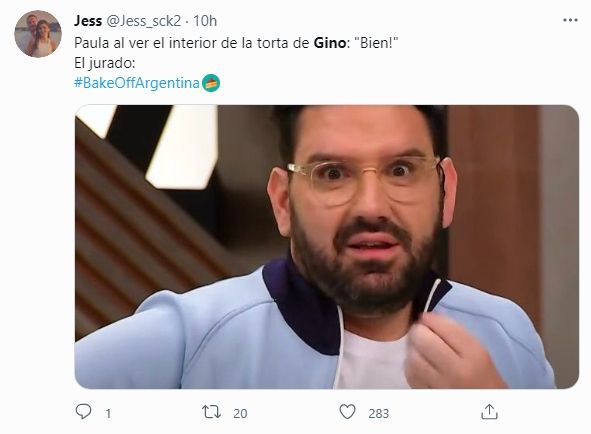This screenshot has height=434, width=591.
Task: Open the three-dot more options menu
Action: (570, 20)
